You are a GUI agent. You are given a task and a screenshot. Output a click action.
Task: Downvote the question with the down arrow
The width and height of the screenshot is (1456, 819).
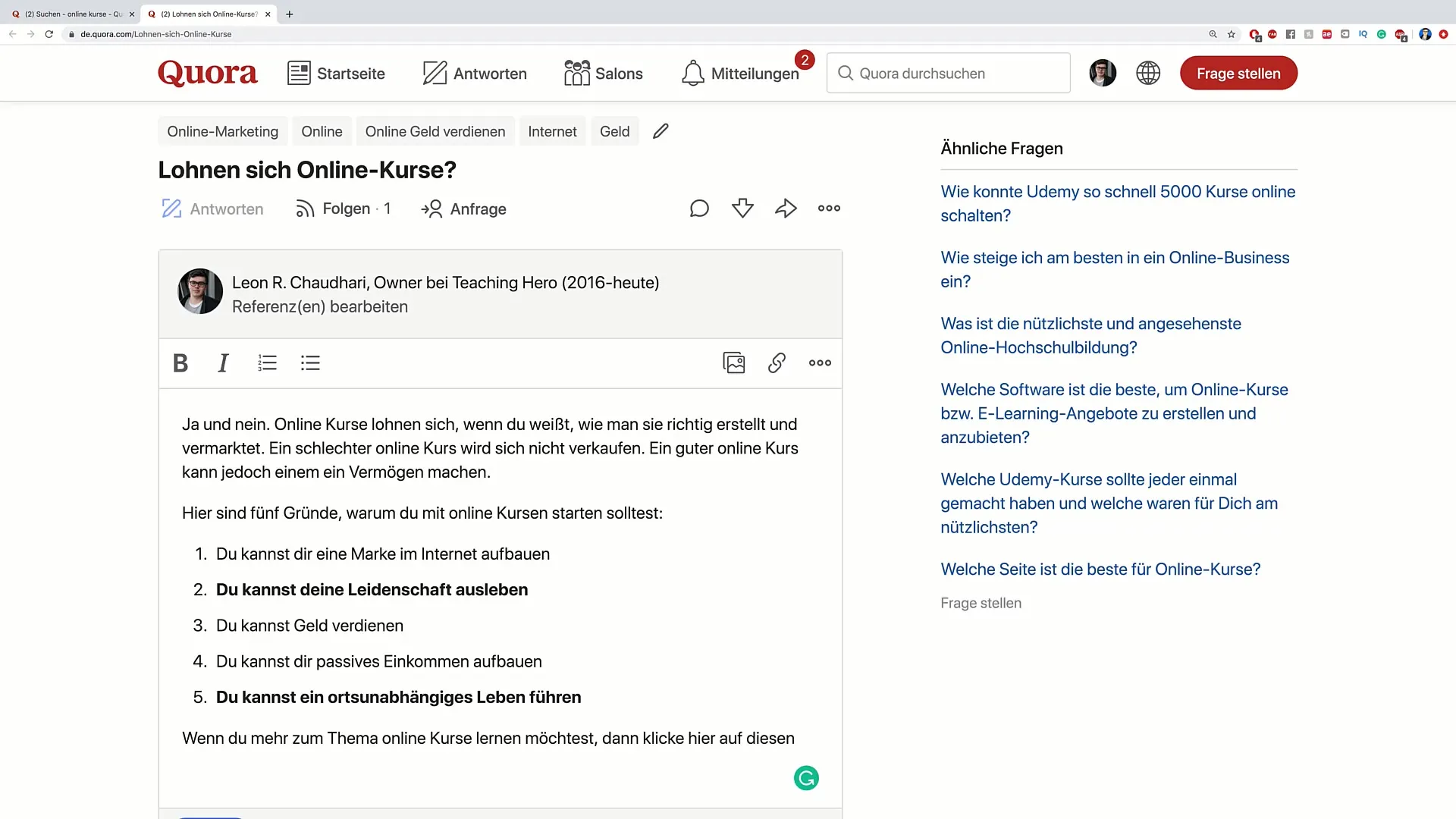point(742,208)
